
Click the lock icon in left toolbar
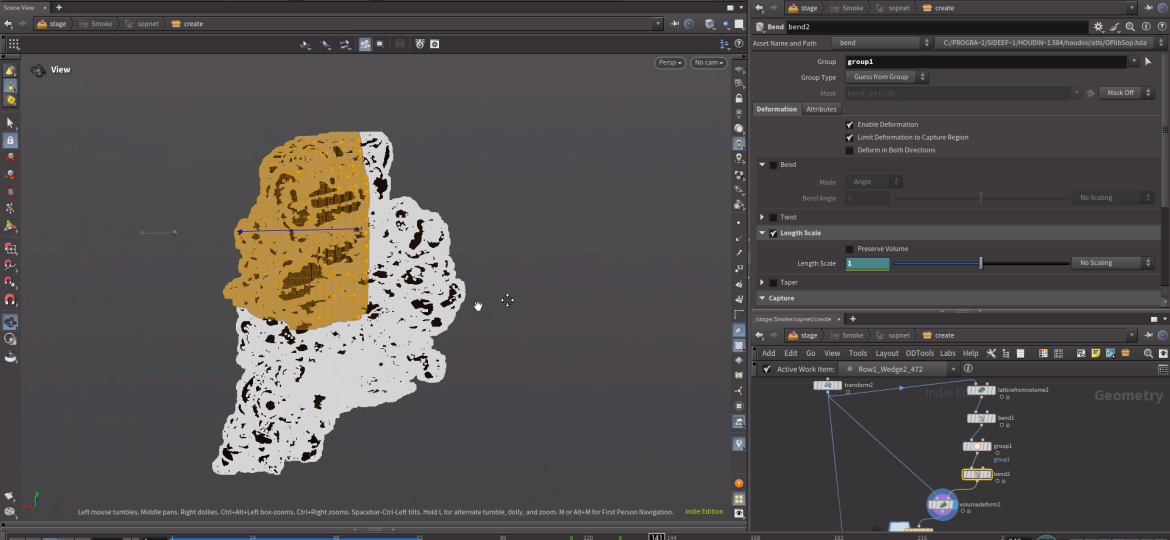tap(10, 141)
